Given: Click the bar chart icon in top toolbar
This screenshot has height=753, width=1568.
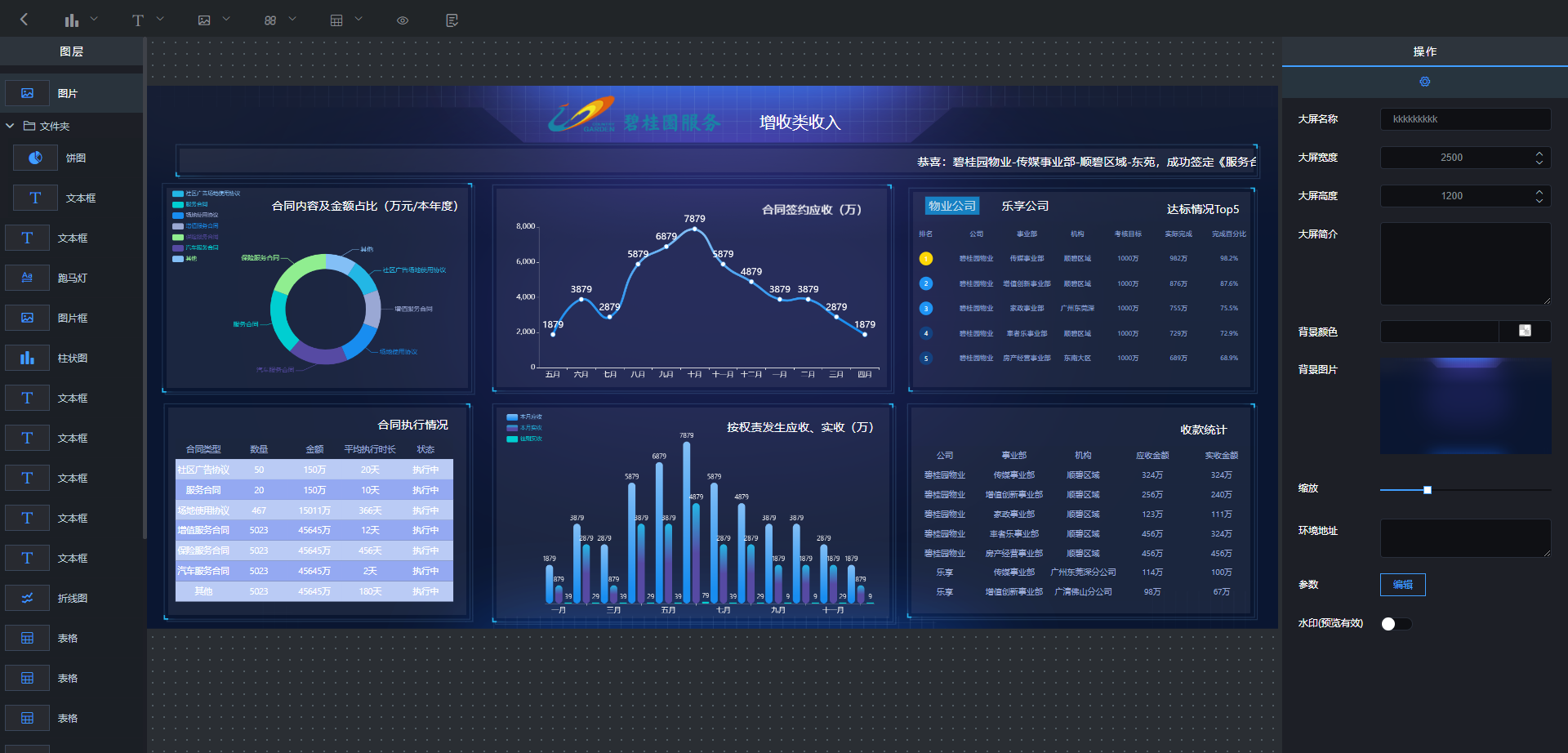Looking at the screenshot, I should [72, 20].
